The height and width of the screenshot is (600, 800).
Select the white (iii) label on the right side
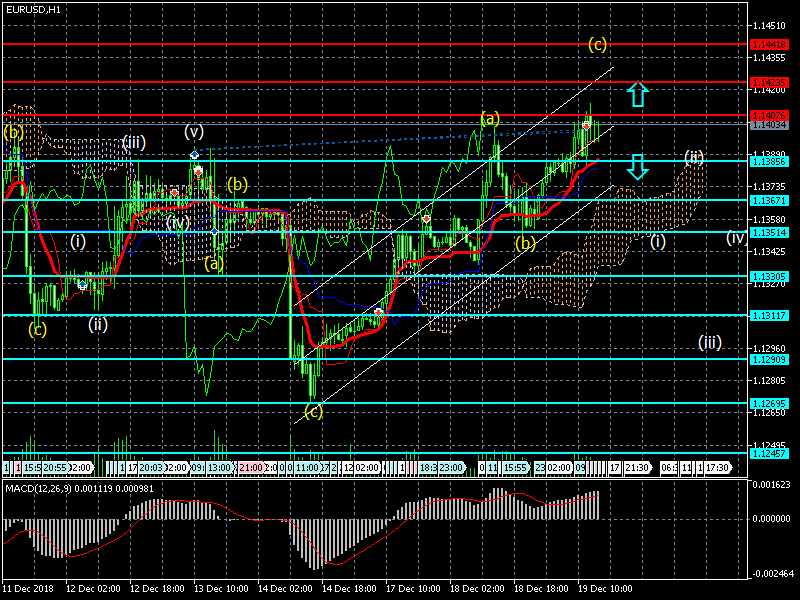tap(710, 342)
